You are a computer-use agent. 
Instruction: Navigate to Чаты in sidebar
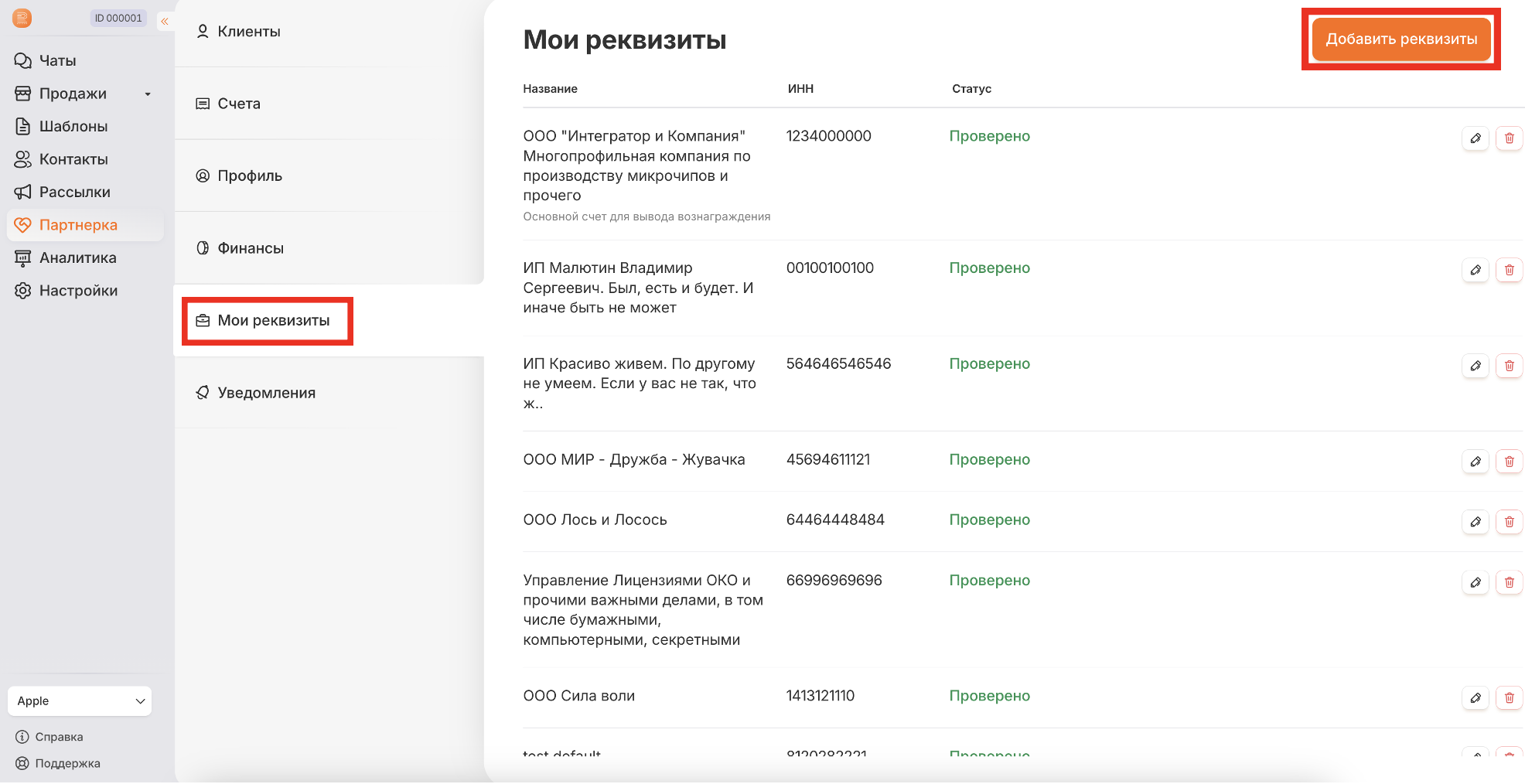(x=57, y=60)
